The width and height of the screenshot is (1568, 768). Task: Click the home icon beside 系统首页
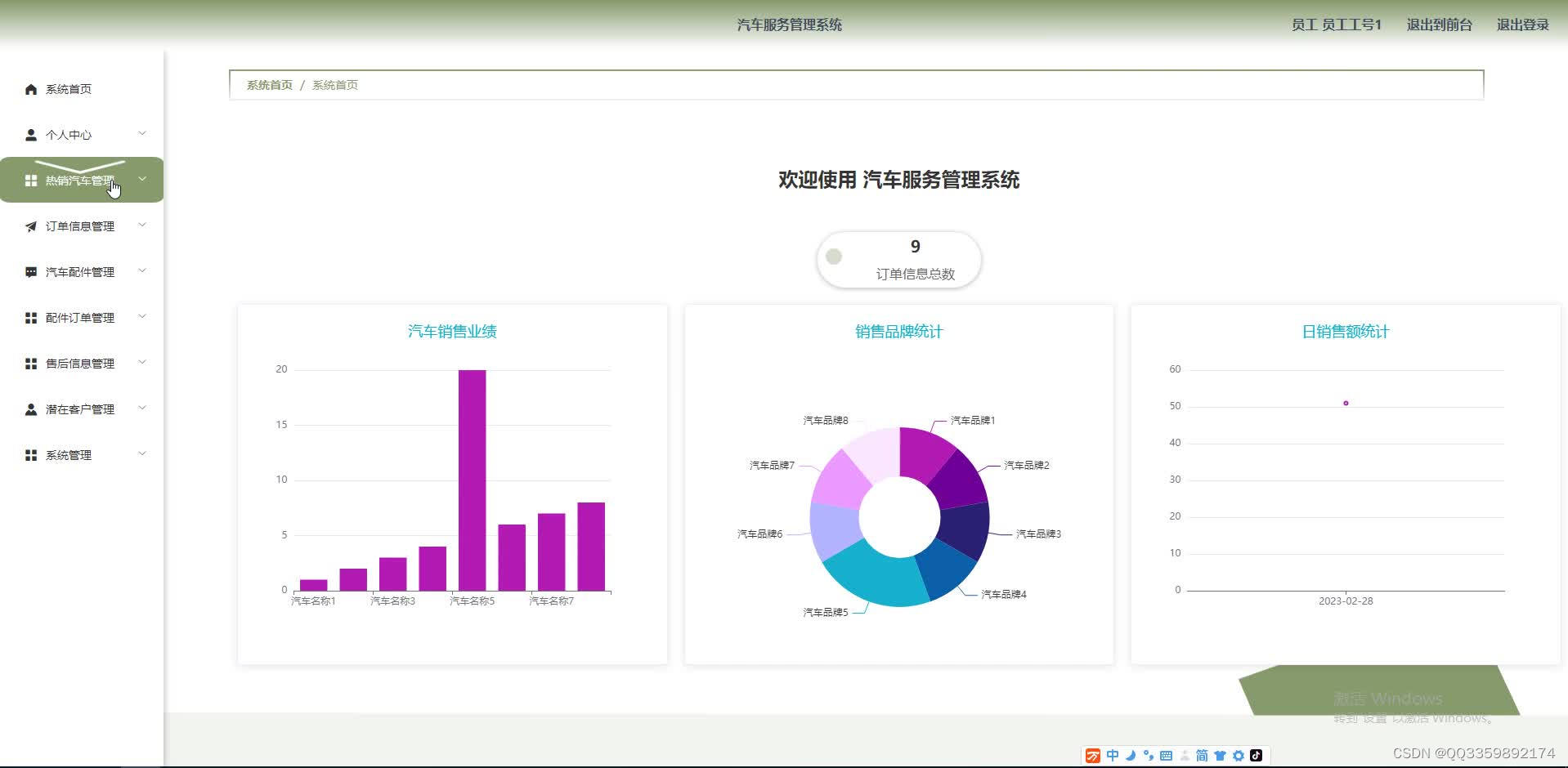31,89
